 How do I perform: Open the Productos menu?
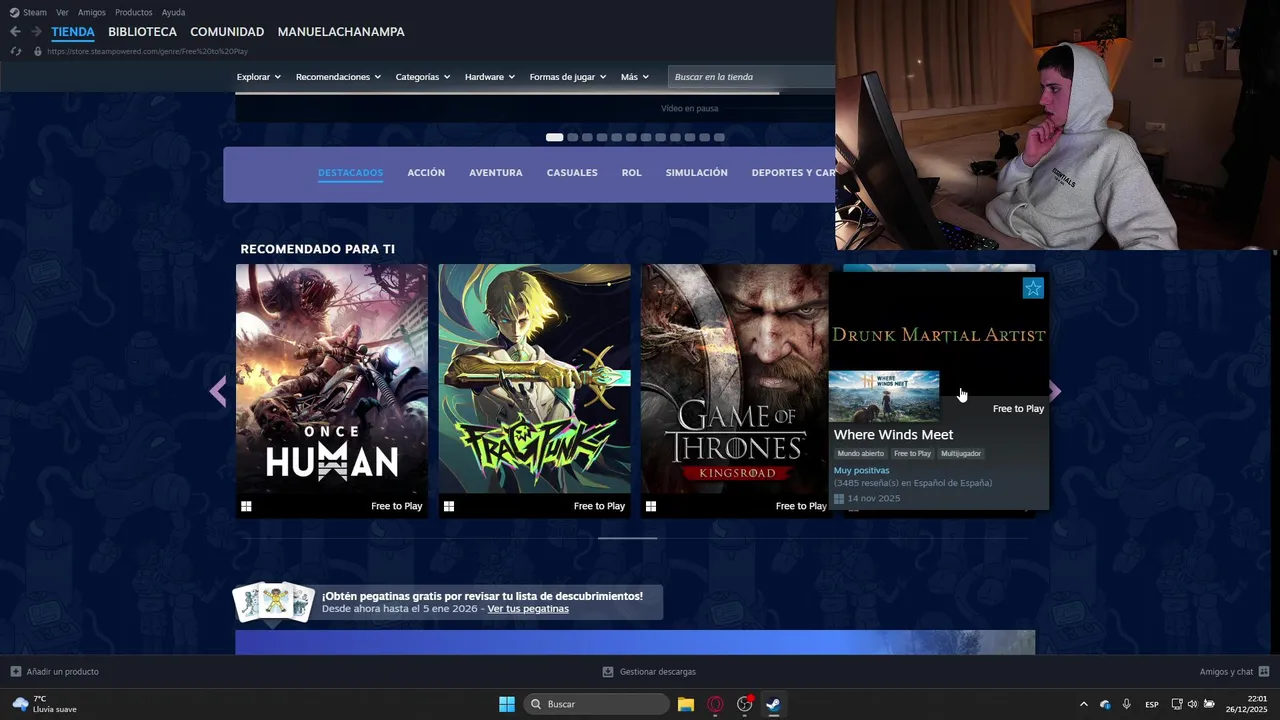[x=134, y=12]
